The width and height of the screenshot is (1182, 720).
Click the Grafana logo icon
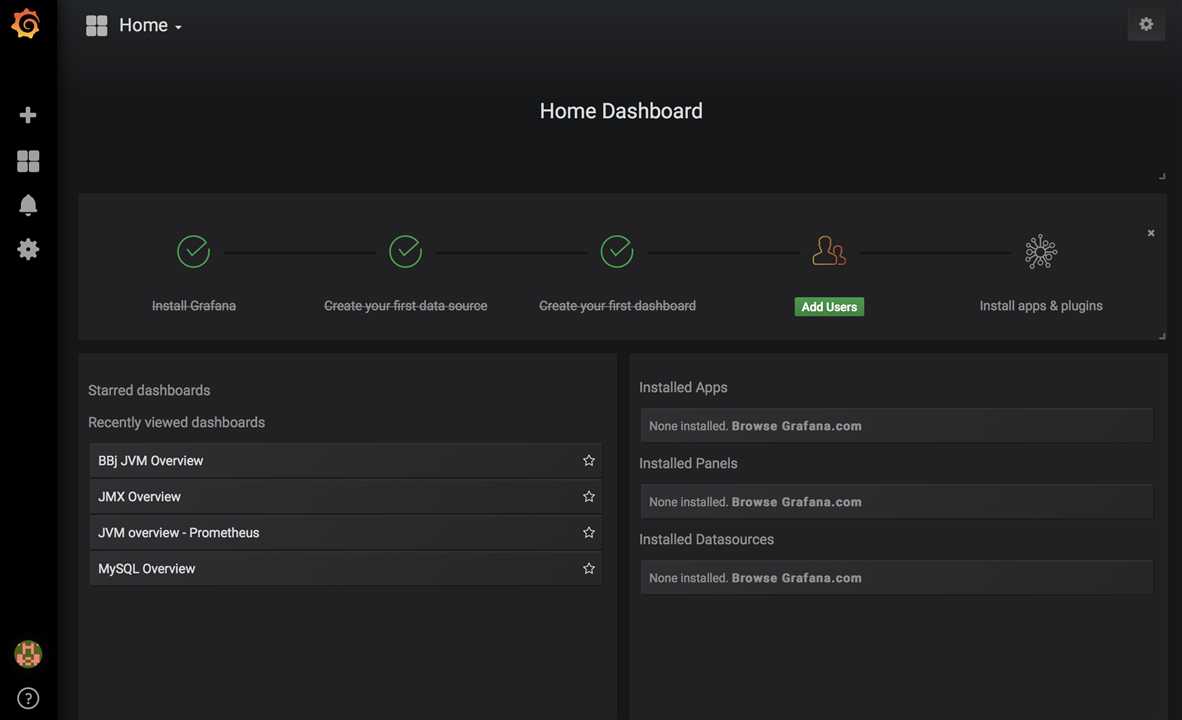coord(26,23)
